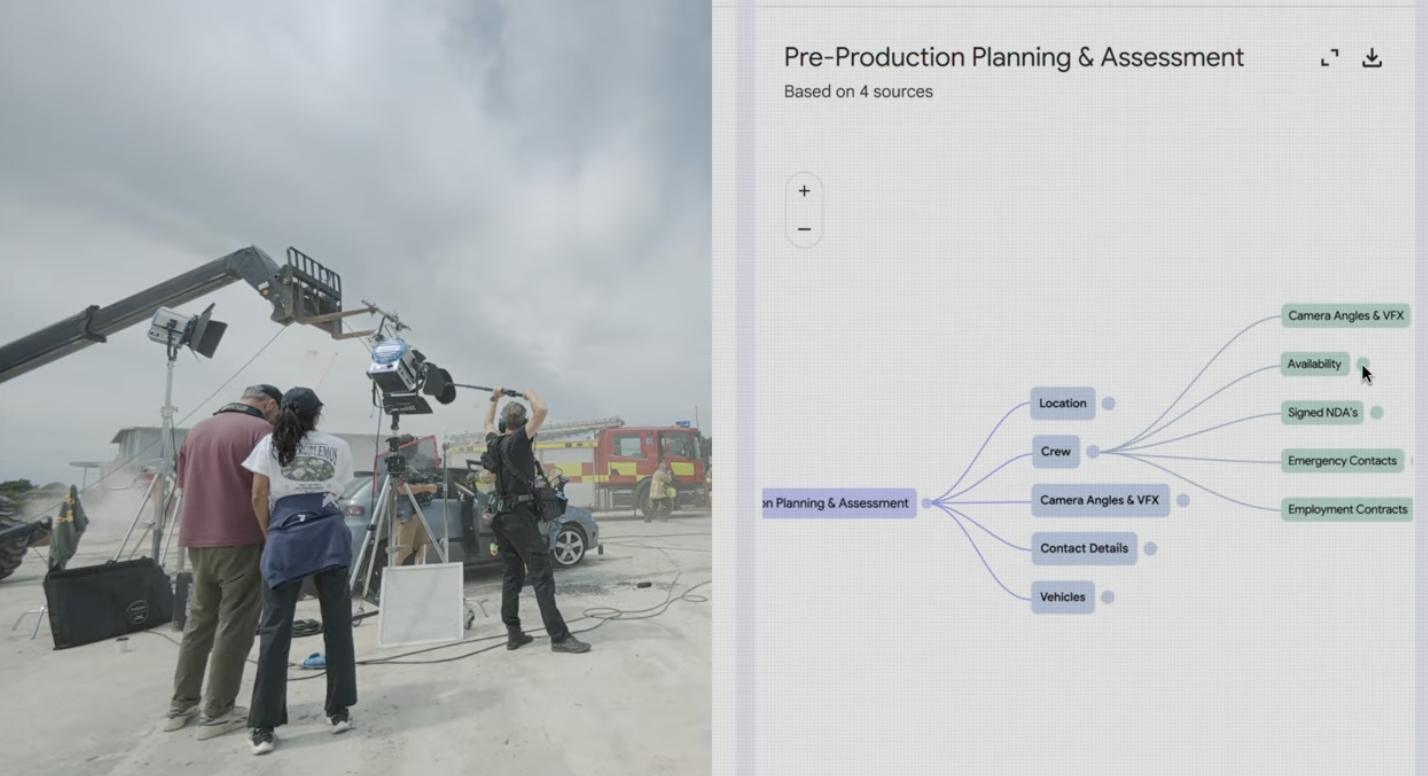This screenshot has width=1428, height=776.
Task: Click the film set photo
Action: point(355,388)
